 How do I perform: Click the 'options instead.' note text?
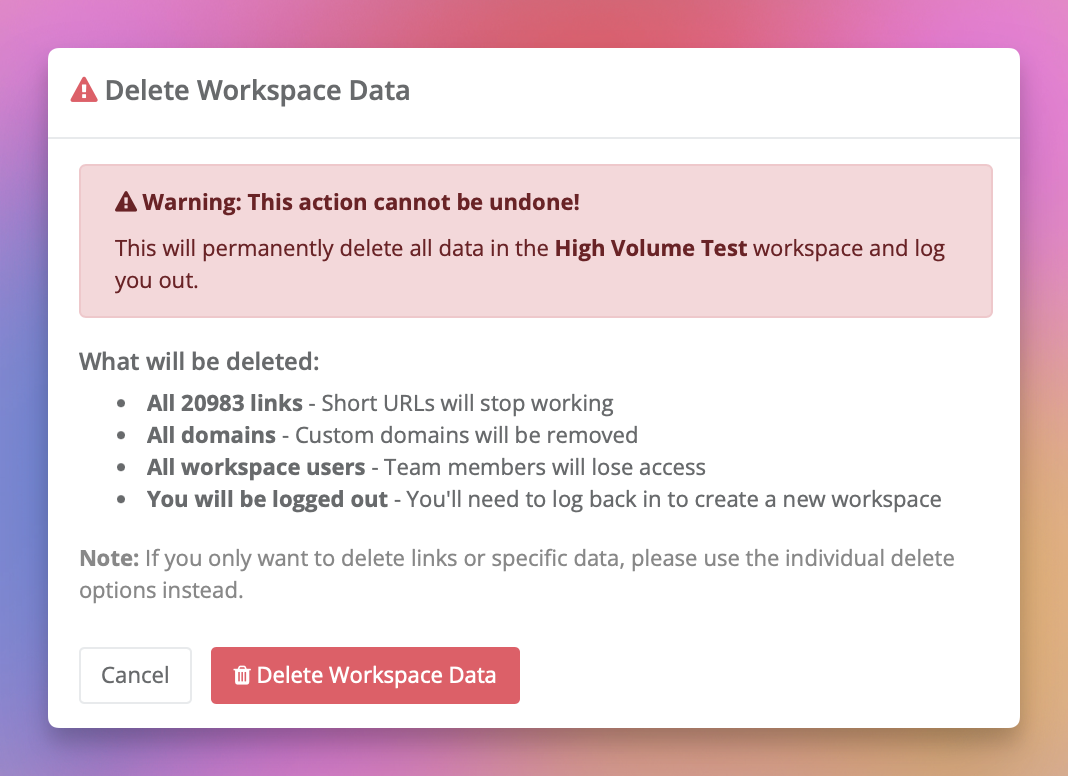click(x=161, y=590)
